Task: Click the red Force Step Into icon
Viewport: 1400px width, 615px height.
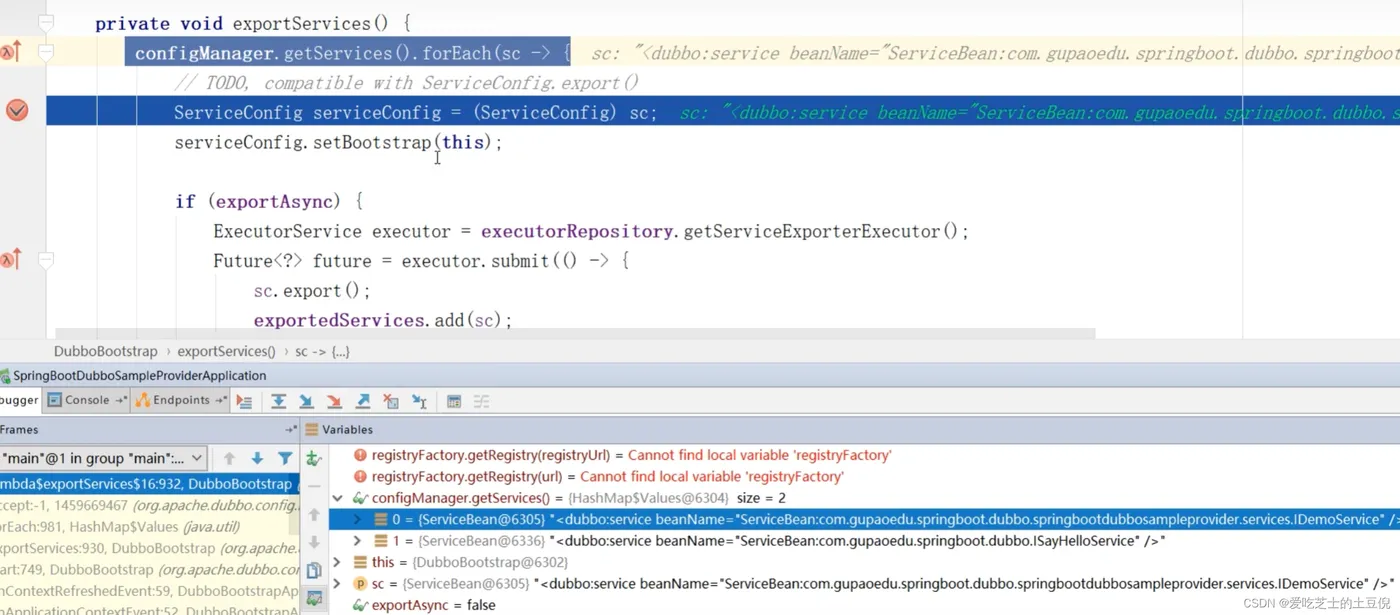Action: click(x=334, y=401)
